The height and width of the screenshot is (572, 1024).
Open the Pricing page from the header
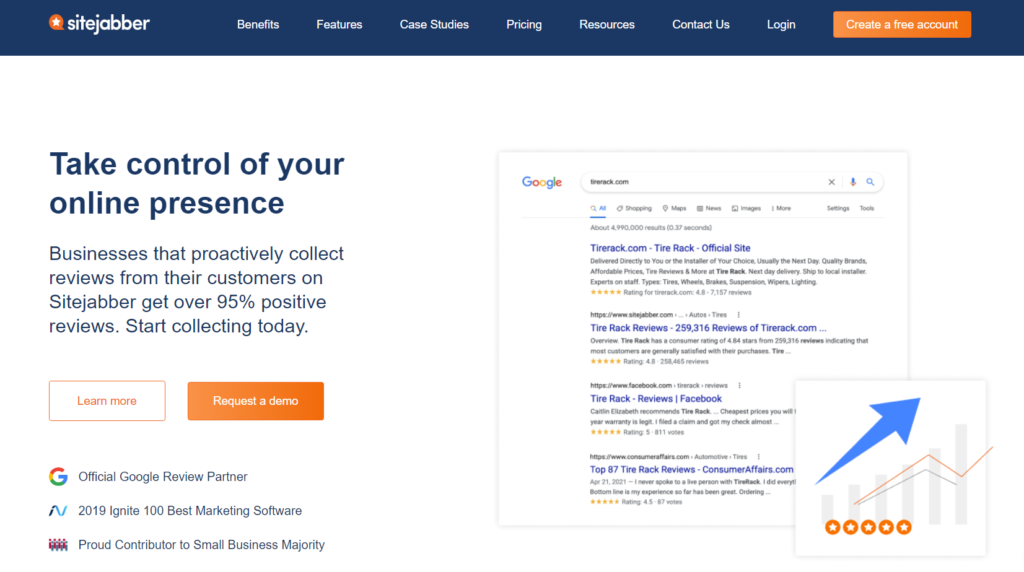pos(524,25)
